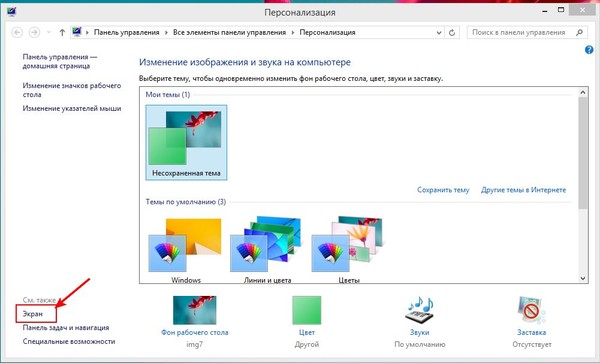This screenshot has width=600, height=363.
Task: Click the window system icon in title bar
Action: click(x=11, y=12)
